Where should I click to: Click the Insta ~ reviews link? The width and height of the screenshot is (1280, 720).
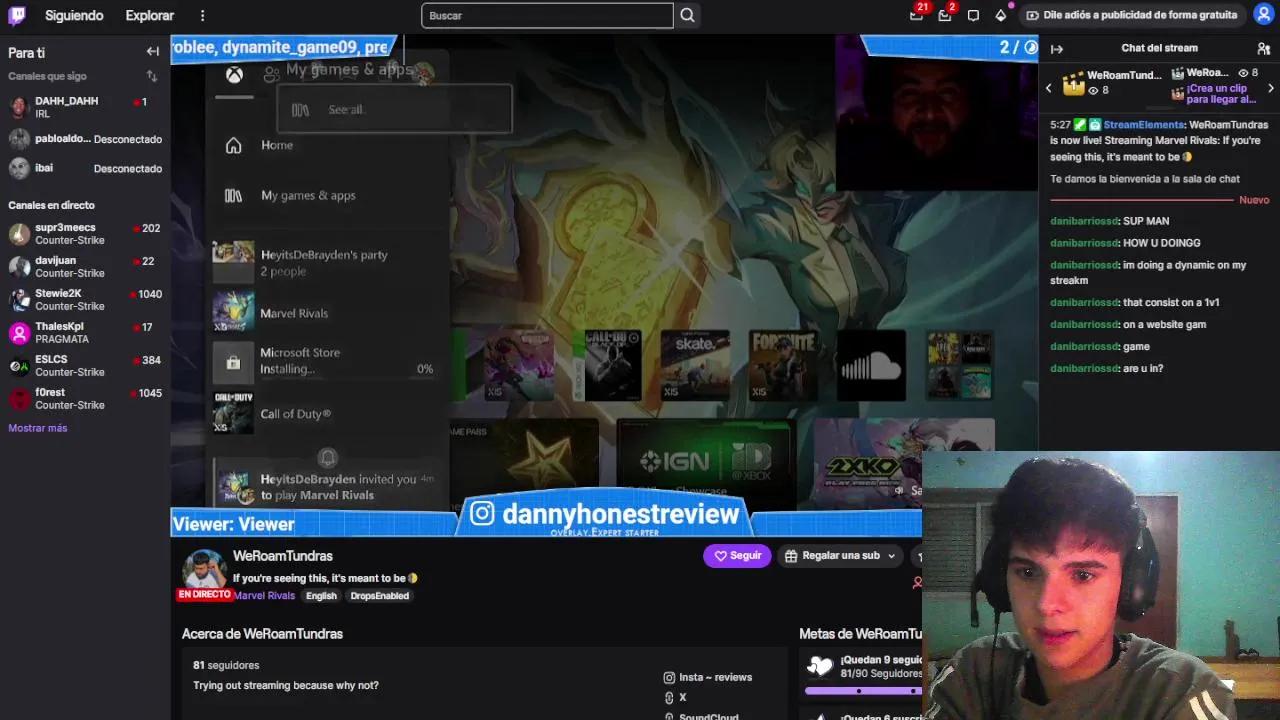pos(715,677)
